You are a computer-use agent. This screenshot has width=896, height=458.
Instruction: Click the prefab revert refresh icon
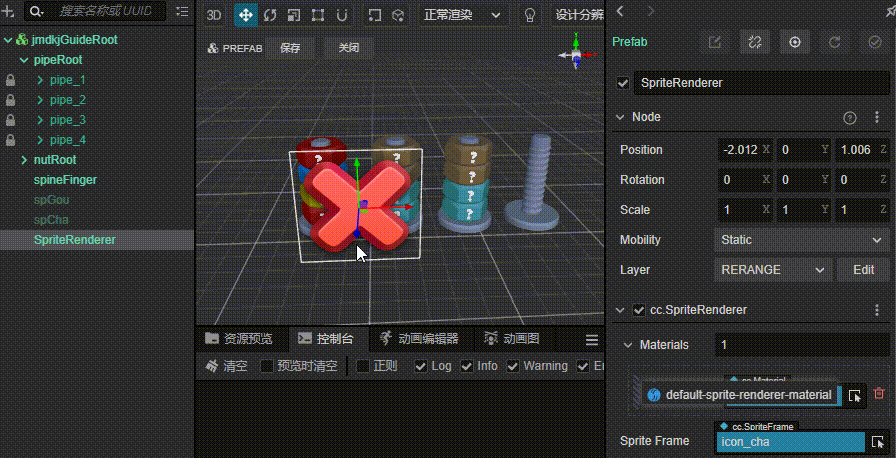[835, 42]
